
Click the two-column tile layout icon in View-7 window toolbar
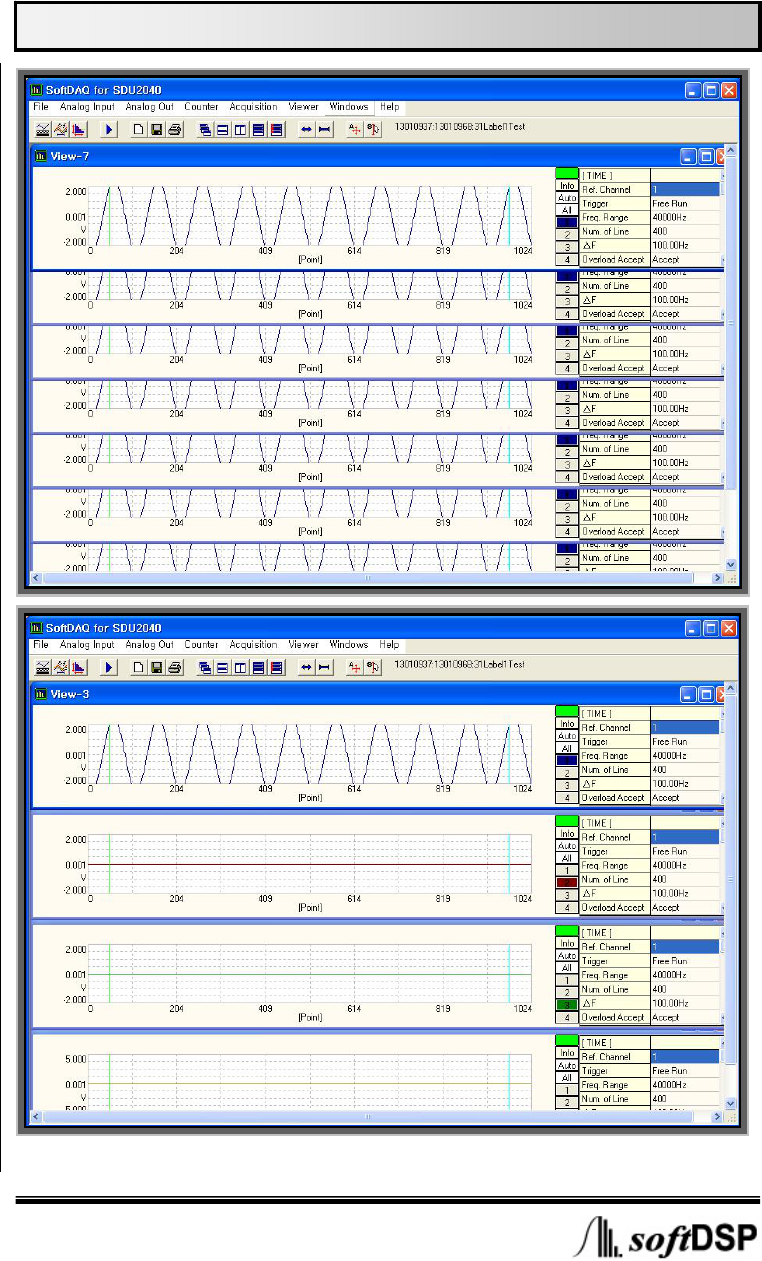tap(241, 129)
